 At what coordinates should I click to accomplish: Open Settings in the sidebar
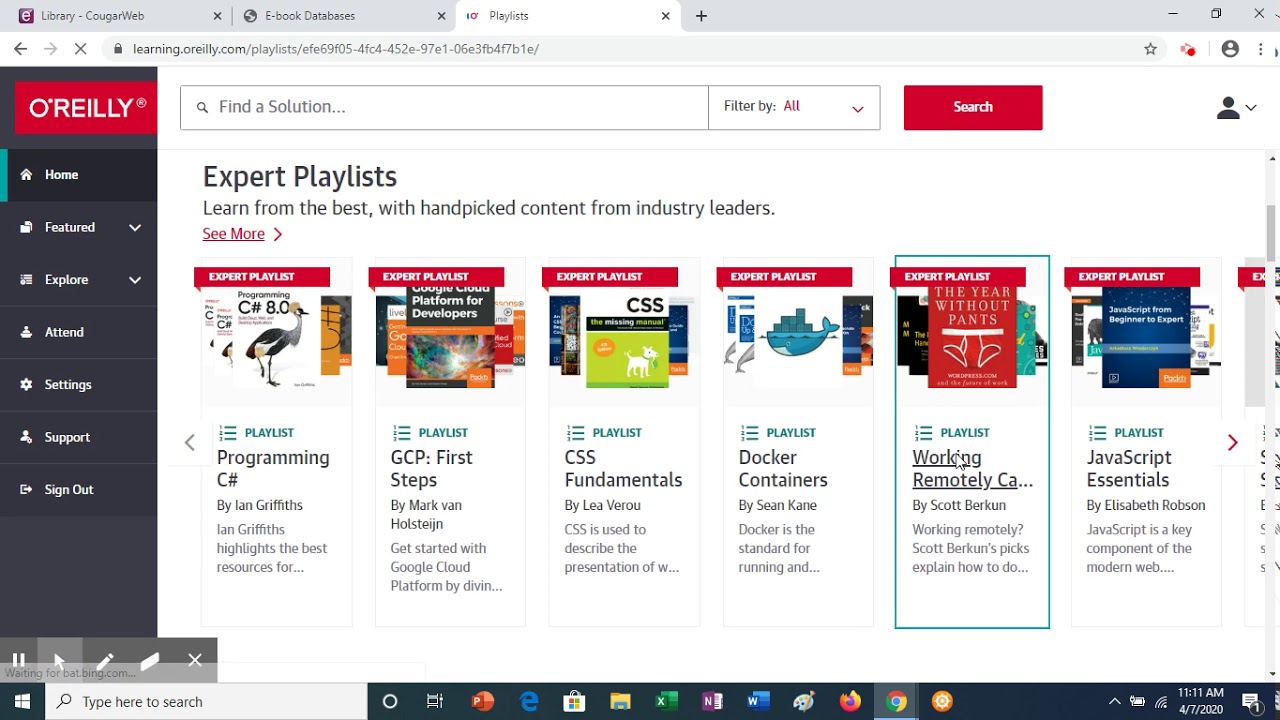coord(79,384)
